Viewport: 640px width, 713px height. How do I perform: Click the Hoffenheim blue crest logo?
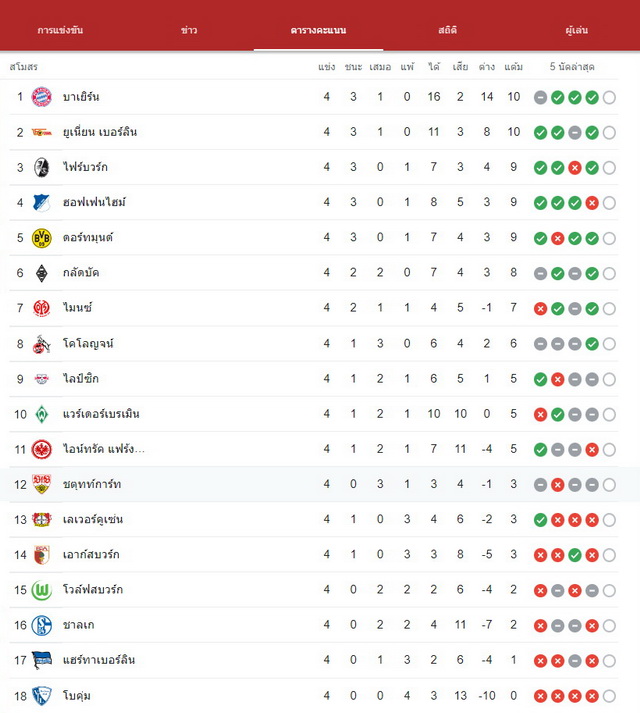pos(41,203)
